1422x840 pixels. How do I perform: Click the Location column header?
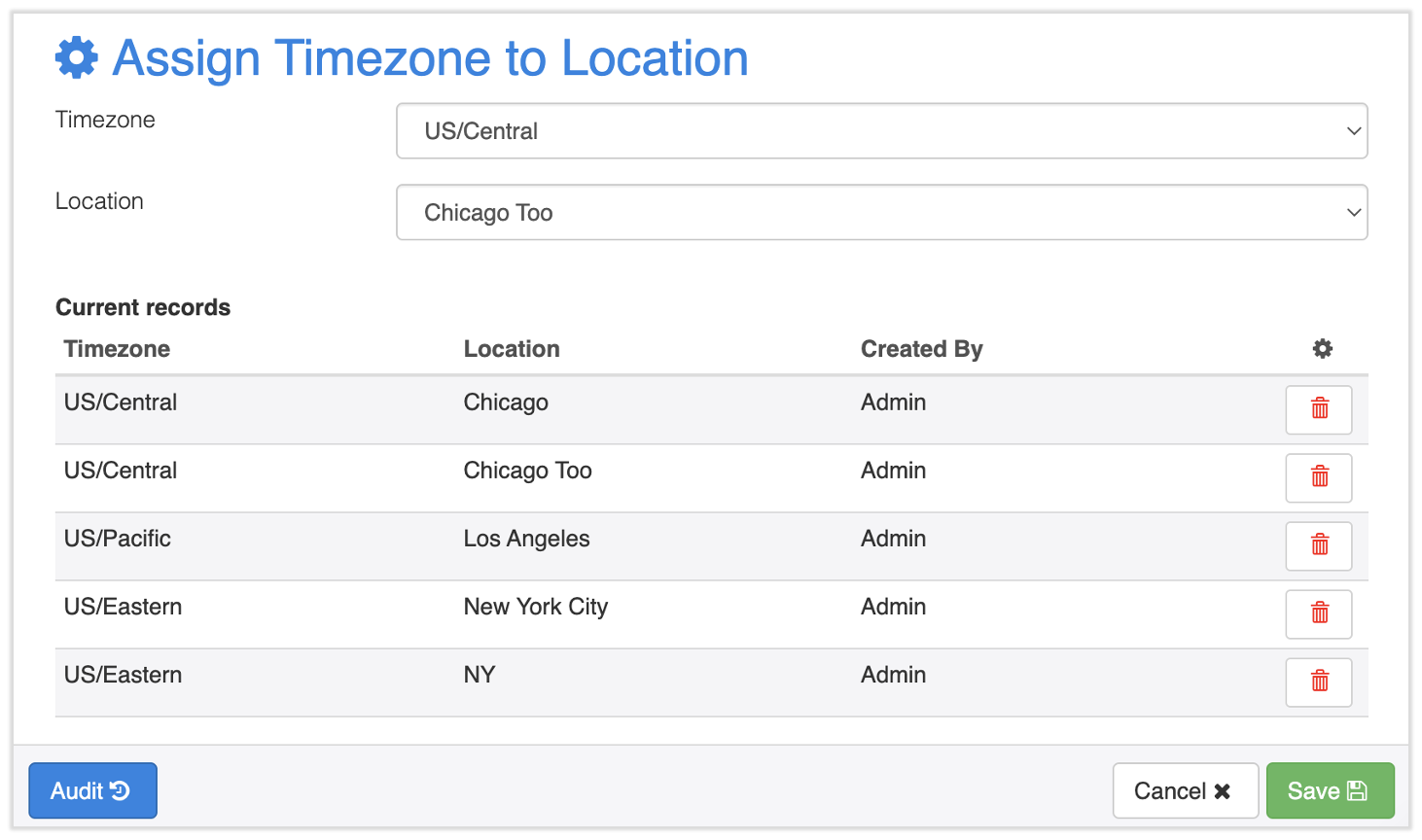(x=512, y=349)
